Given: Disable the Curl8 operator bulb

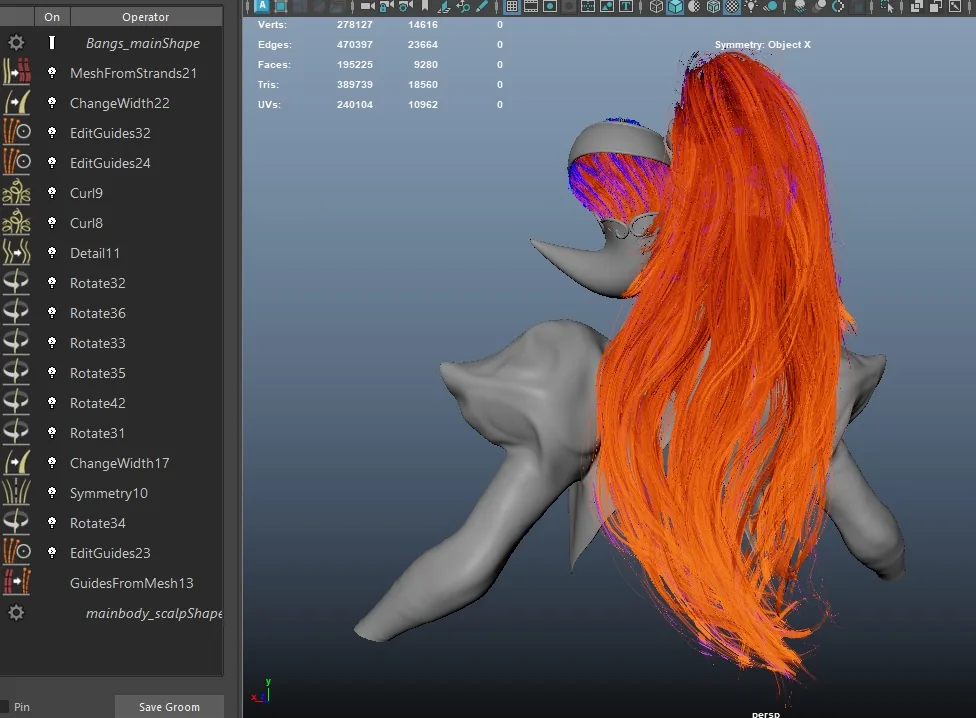Looking at the screenshot, I should click(x=52, y=223).
